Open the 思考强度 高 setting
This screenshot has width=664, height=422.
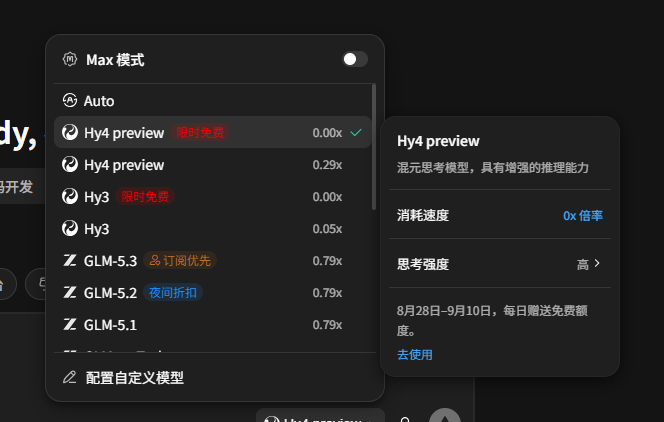coord(500,264)
